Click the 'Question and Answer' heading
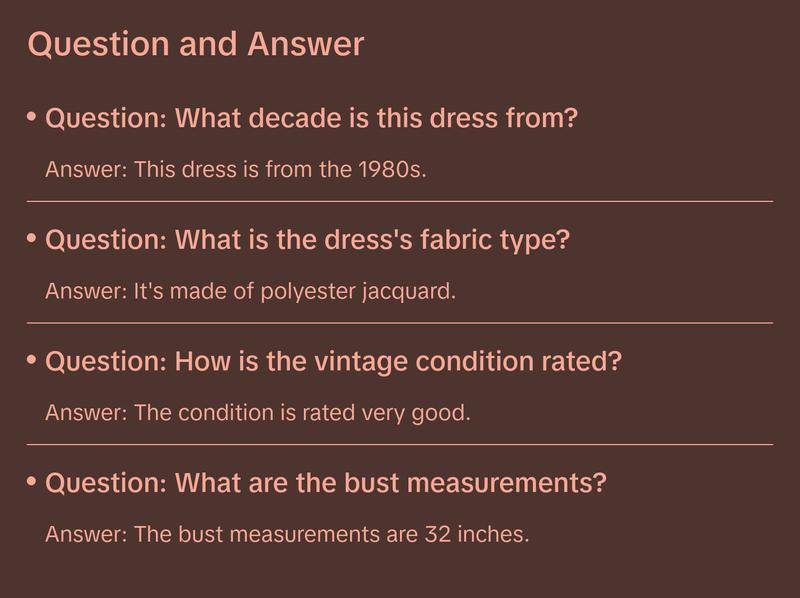The image size is (800, 598). (196, 44)
